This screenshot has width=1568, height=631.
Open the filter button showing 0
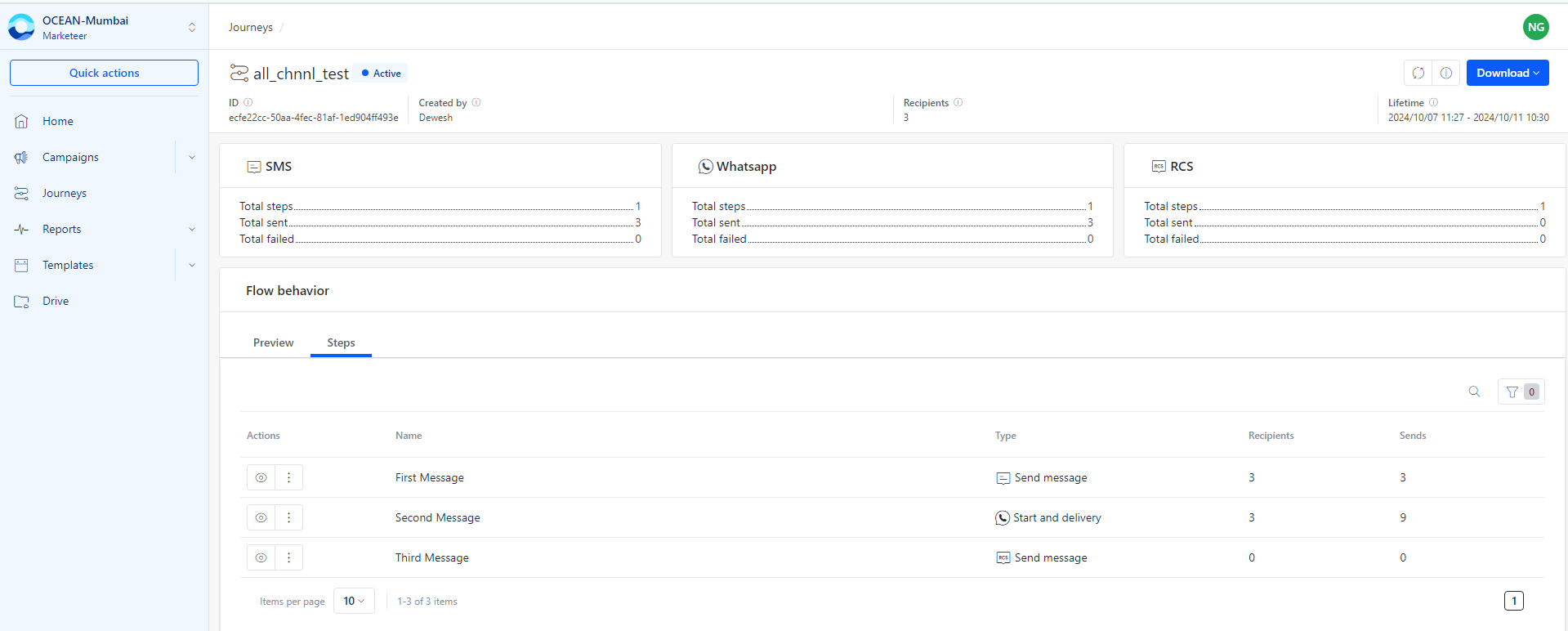pyautogui.click(x=1521, y=392)
